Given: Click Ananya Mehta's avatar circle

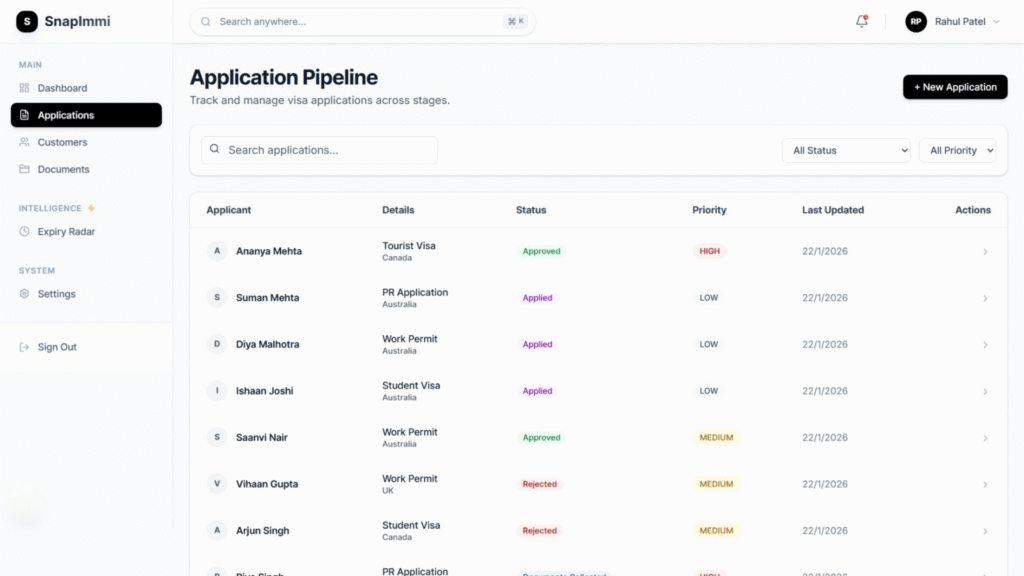Looking at the screenshot, I should pos(217,251).
